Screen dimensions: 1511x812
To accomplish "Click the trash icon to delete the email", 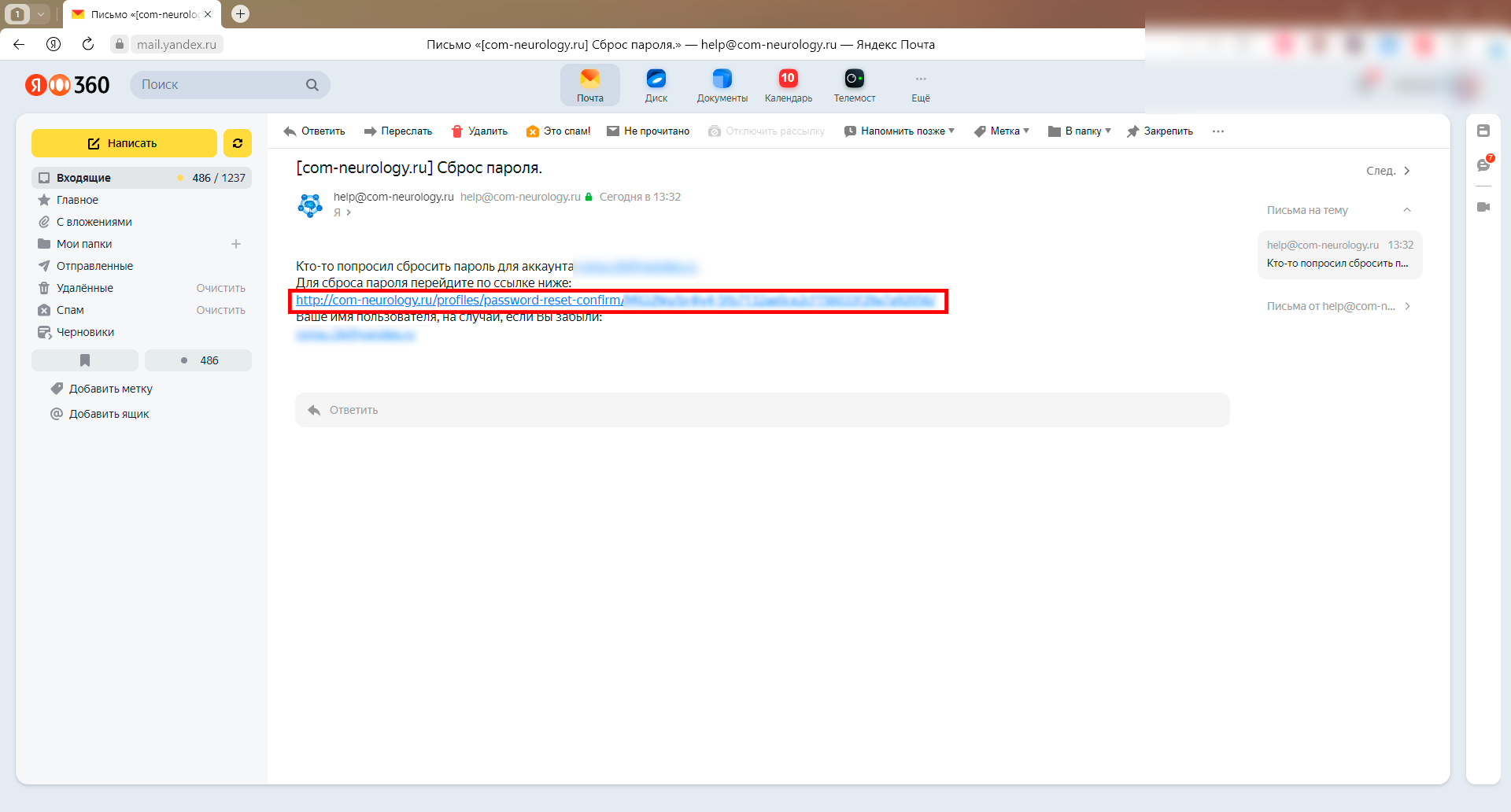I will click(457, 131).
